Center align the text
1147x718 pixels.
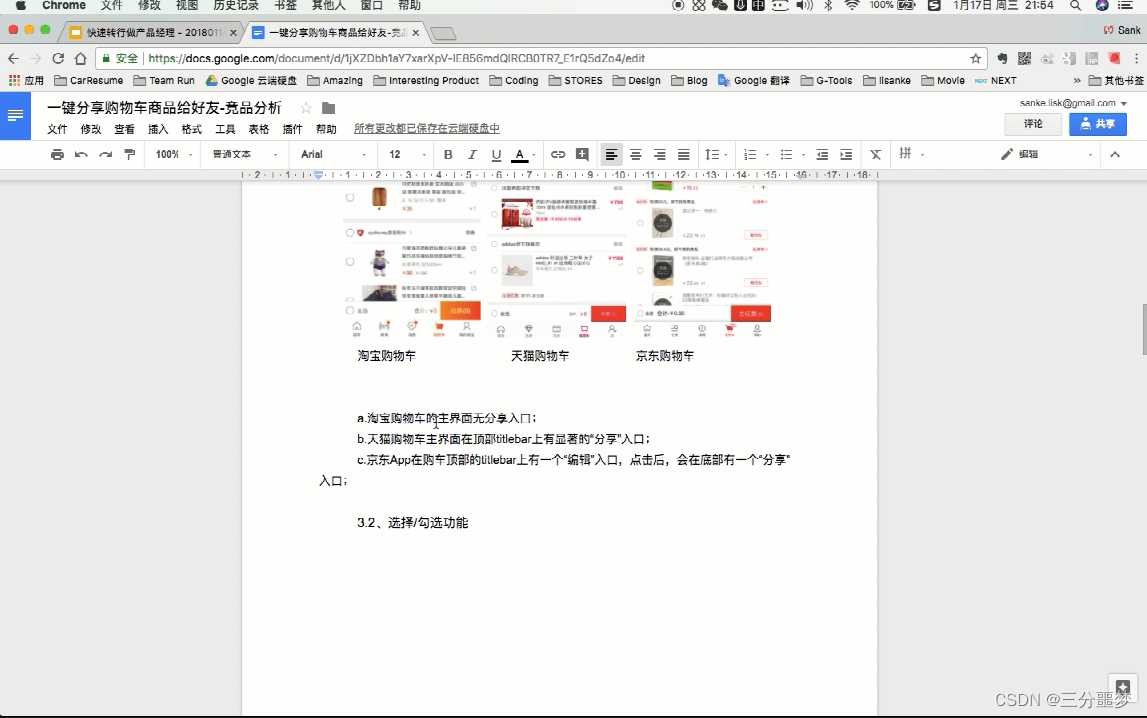(x=635, y=154)
